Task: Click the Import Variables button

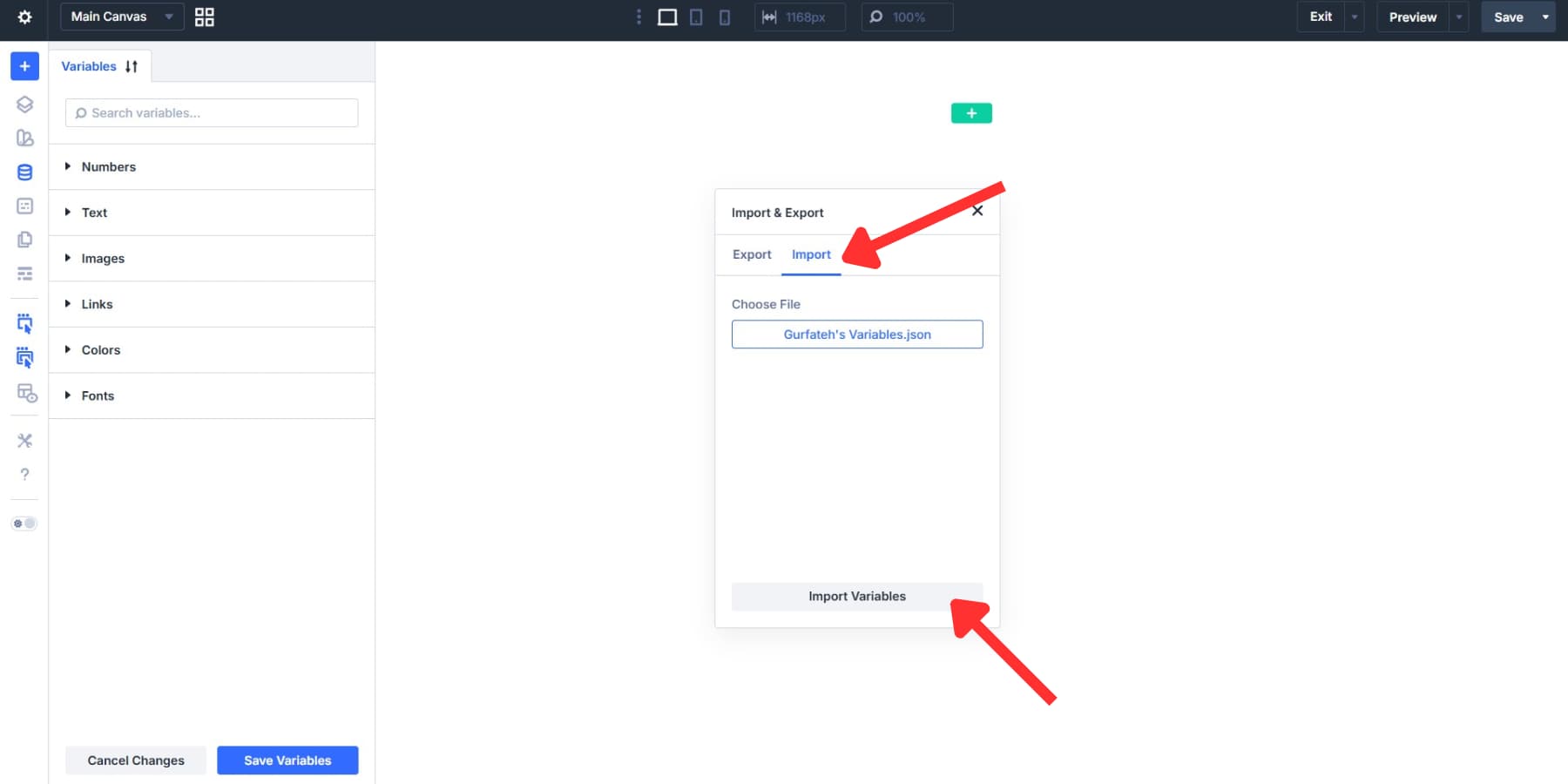Action: 856,596
